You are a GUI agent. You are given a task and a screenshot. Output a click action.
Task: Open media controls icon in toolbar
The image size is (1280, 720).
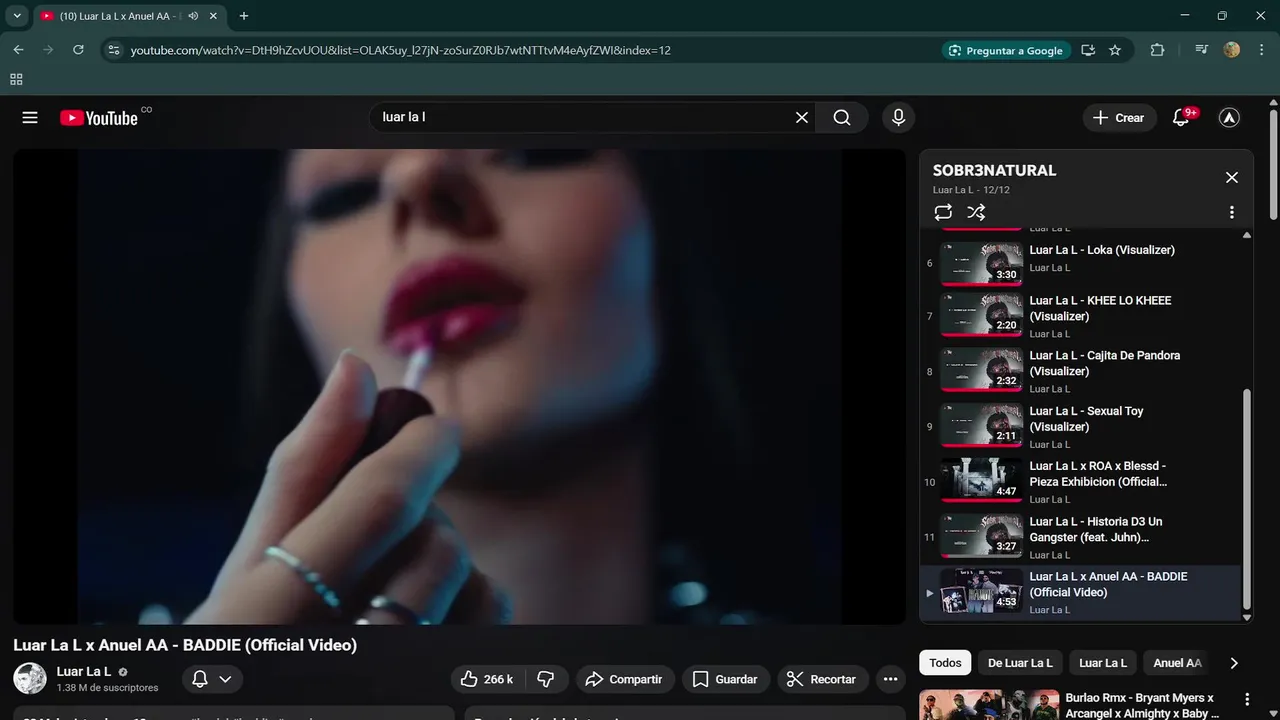click(x=1202, y=50)
